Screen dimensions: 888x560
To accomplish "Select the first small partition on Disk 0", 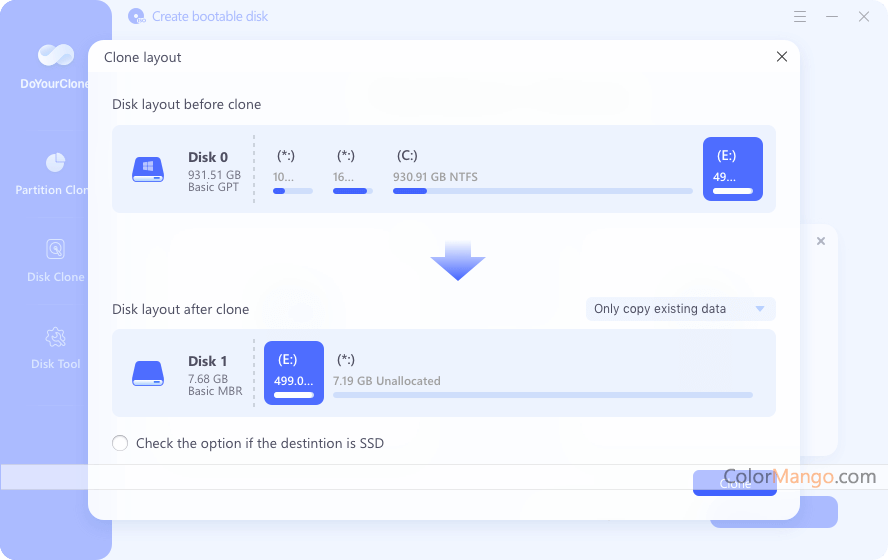I will coord(292,170).
